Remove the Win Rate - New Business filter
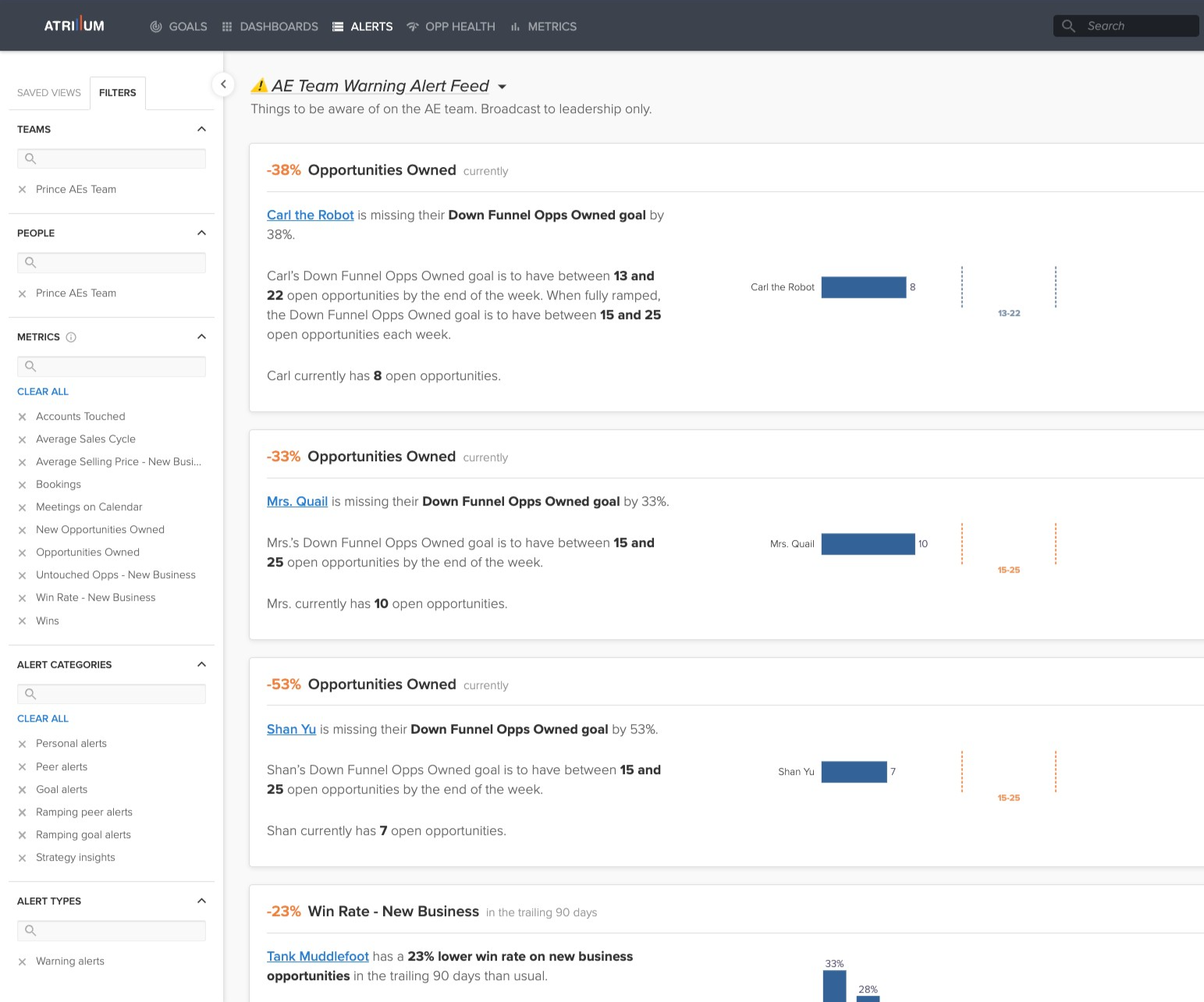1204x1002 pixels. coord(22,598)
